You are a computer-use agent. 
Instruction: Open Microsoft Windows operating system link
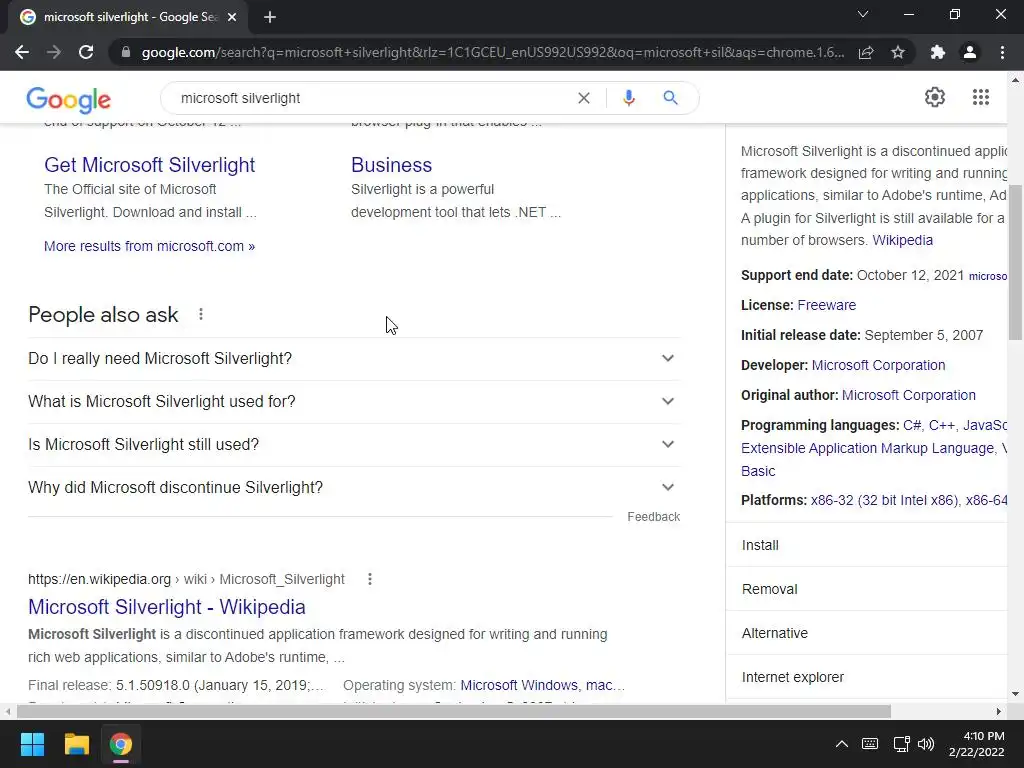coord(519,685)
